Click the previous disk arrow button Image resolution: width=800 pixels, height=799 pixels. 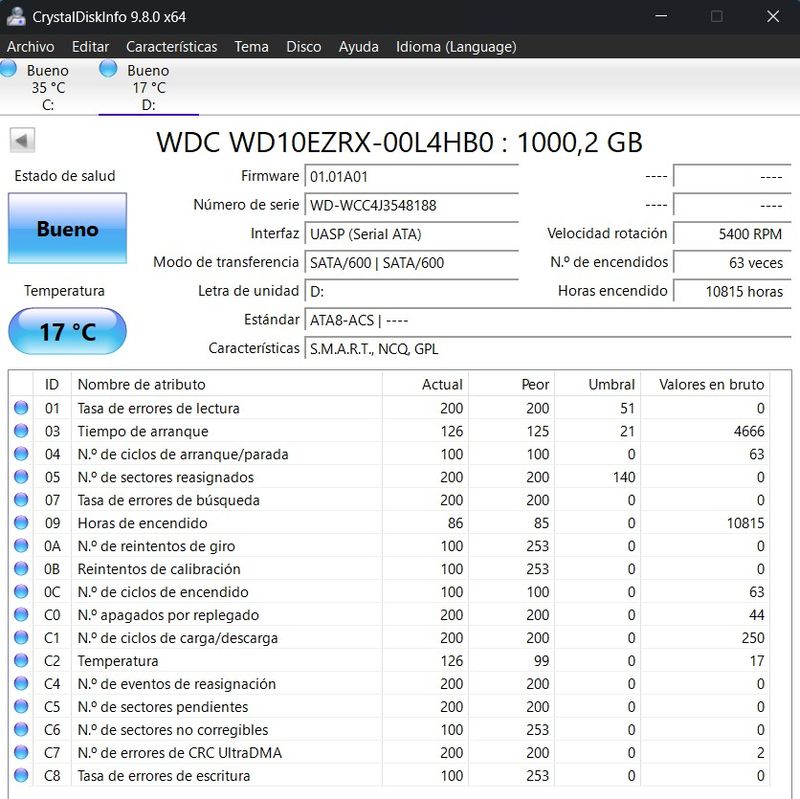pyautogui.click(x=22, y=140)
